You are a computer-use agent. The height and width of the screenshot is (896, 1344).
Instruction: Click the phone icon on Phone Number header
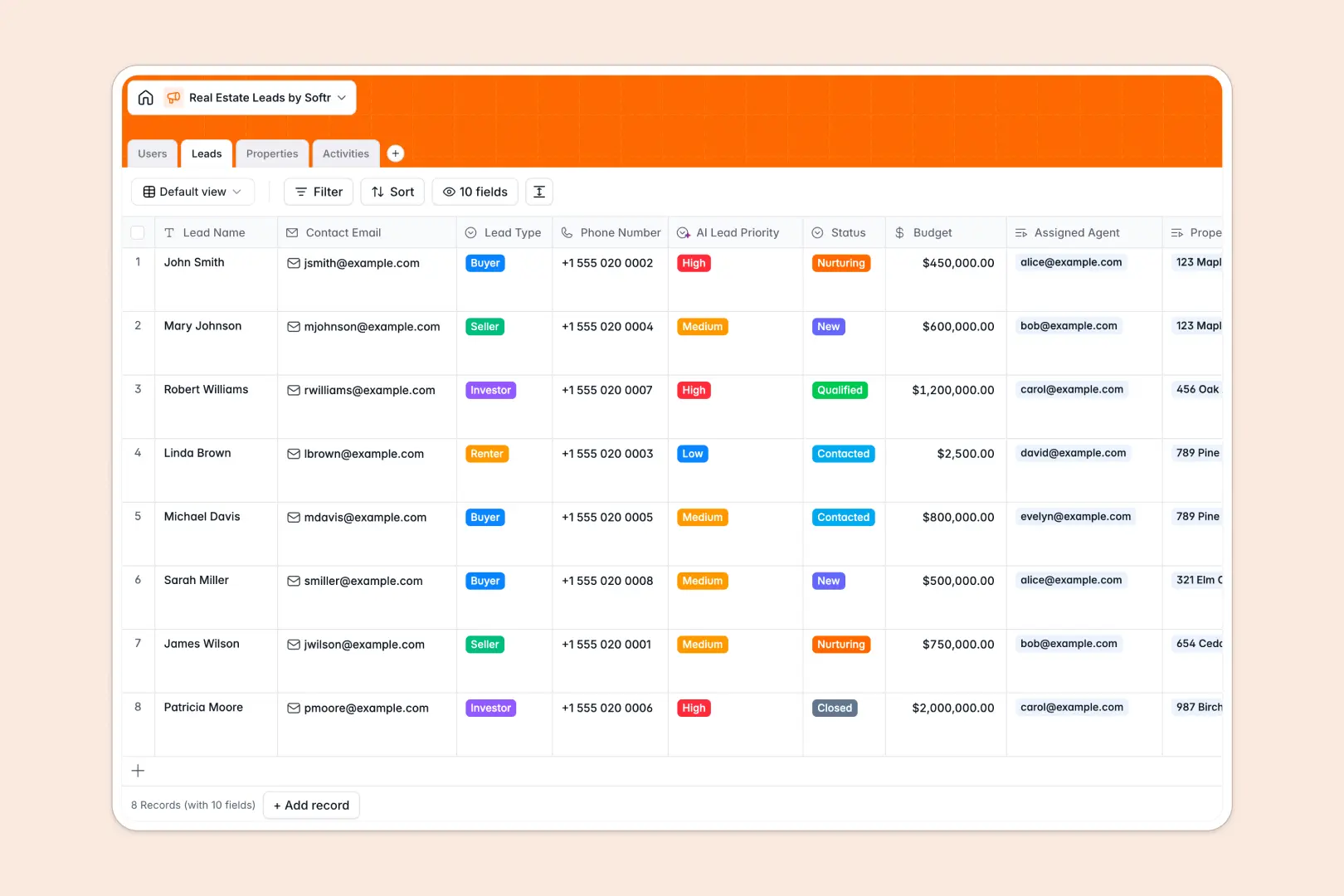566,232
